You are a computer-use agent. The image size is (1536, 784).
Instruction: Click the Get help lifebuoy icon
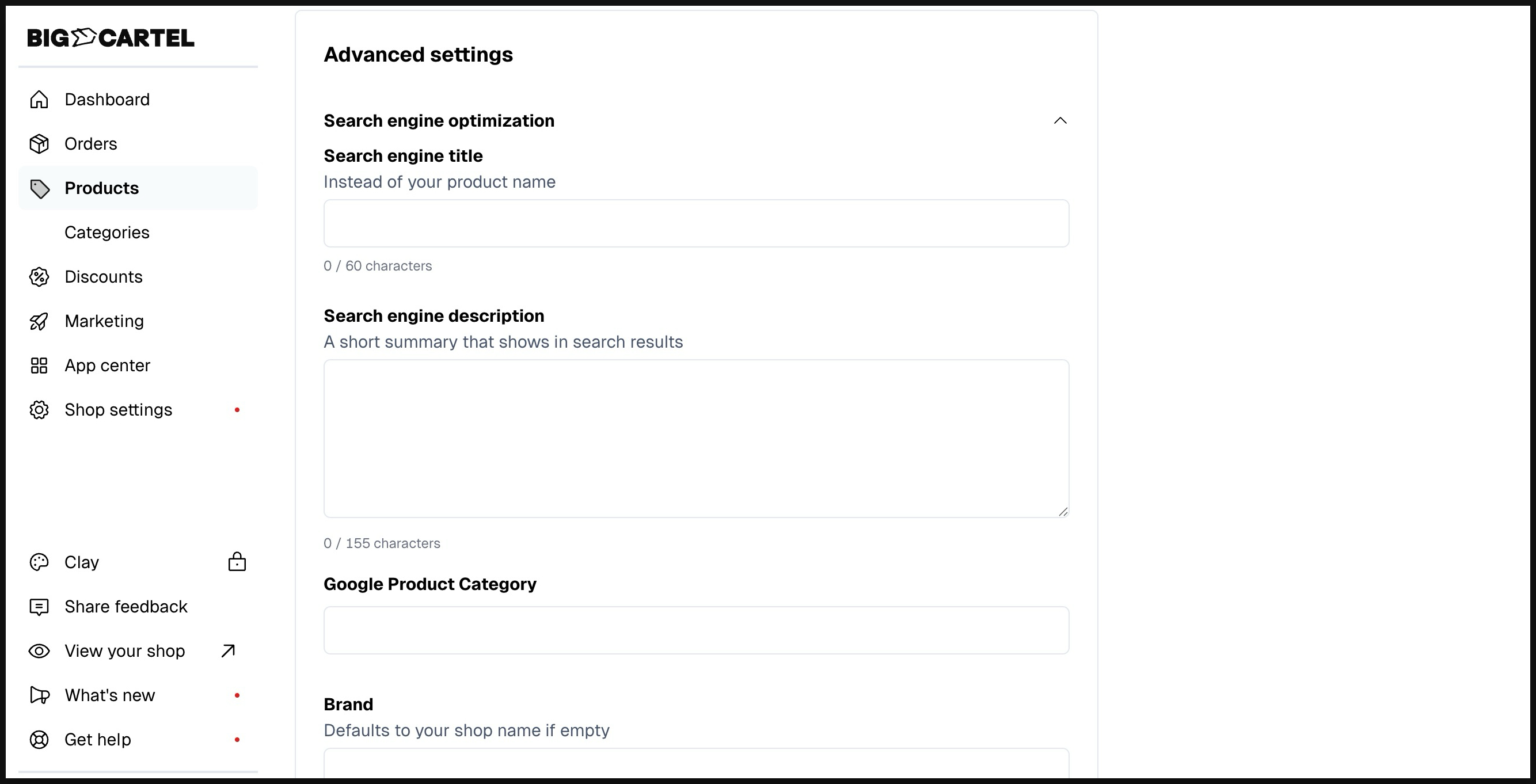tap(39, 740)
